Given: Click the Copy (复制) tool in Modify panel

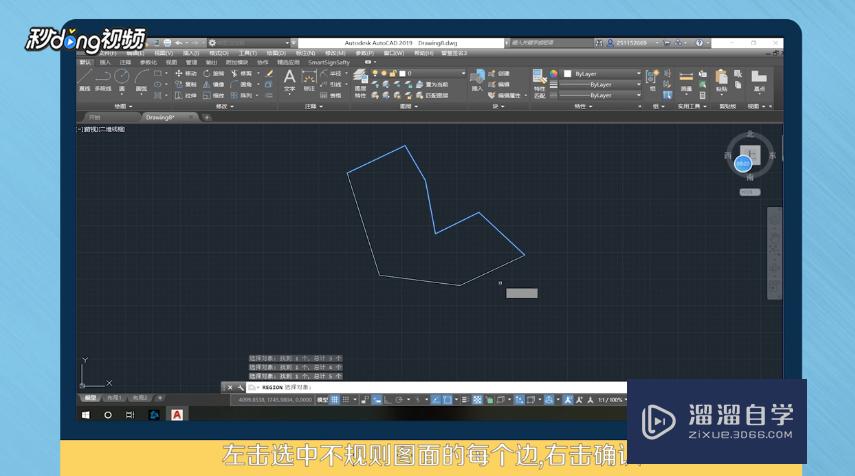Looking at the screenshot, I should [x=185, y=85].
